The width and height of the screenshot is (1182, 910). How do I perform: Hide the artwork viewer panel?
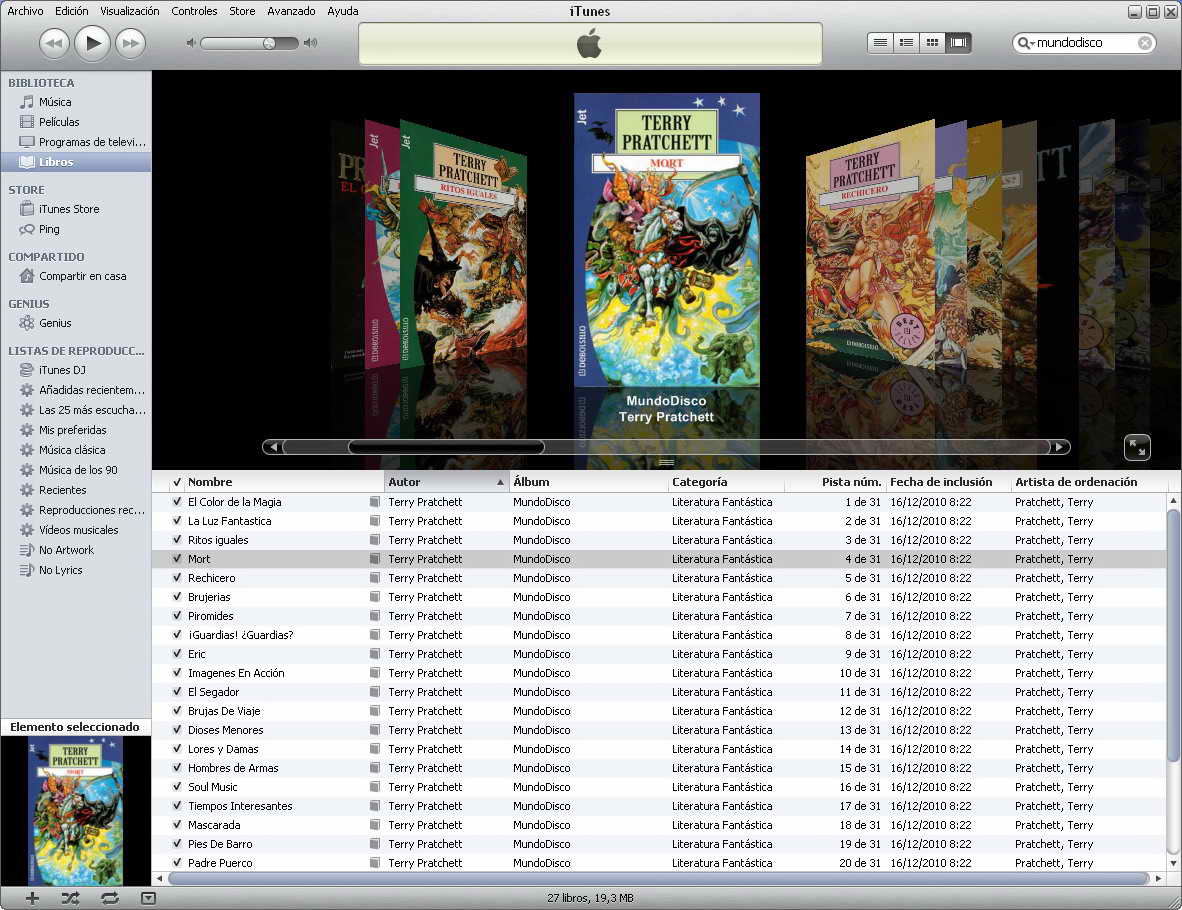pyautogui.click(x=149, y=898)
